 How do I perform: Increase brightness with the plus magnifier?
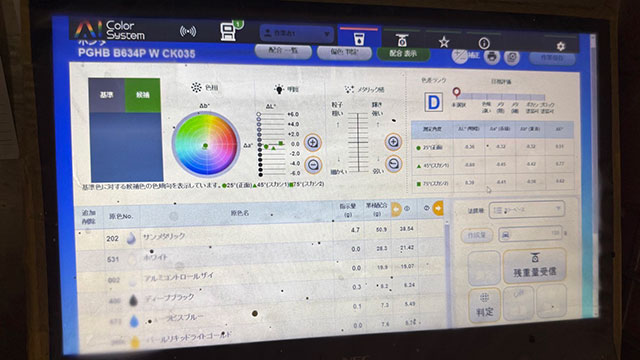313,142
